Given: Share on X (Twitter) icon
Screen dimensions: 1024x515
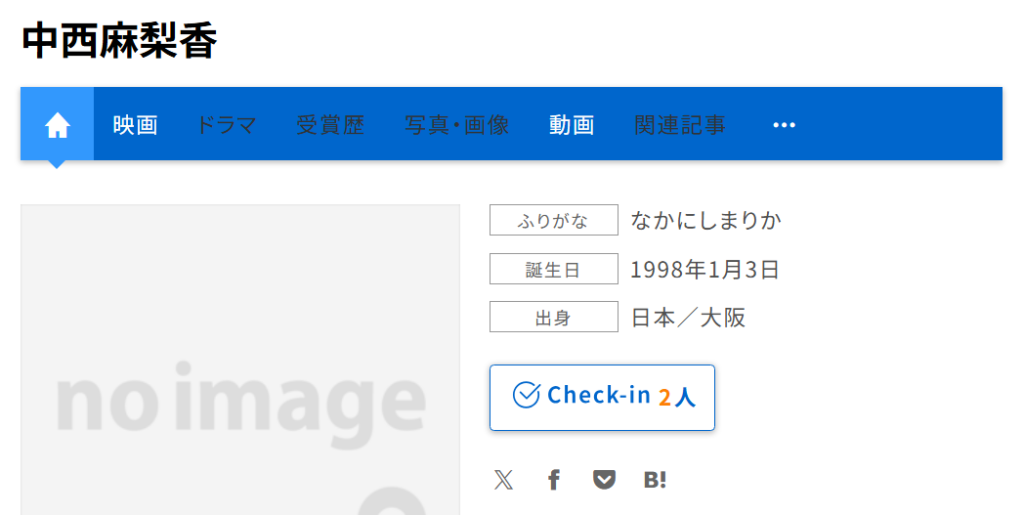Looking at the screenshot, I should click(504, 480).
